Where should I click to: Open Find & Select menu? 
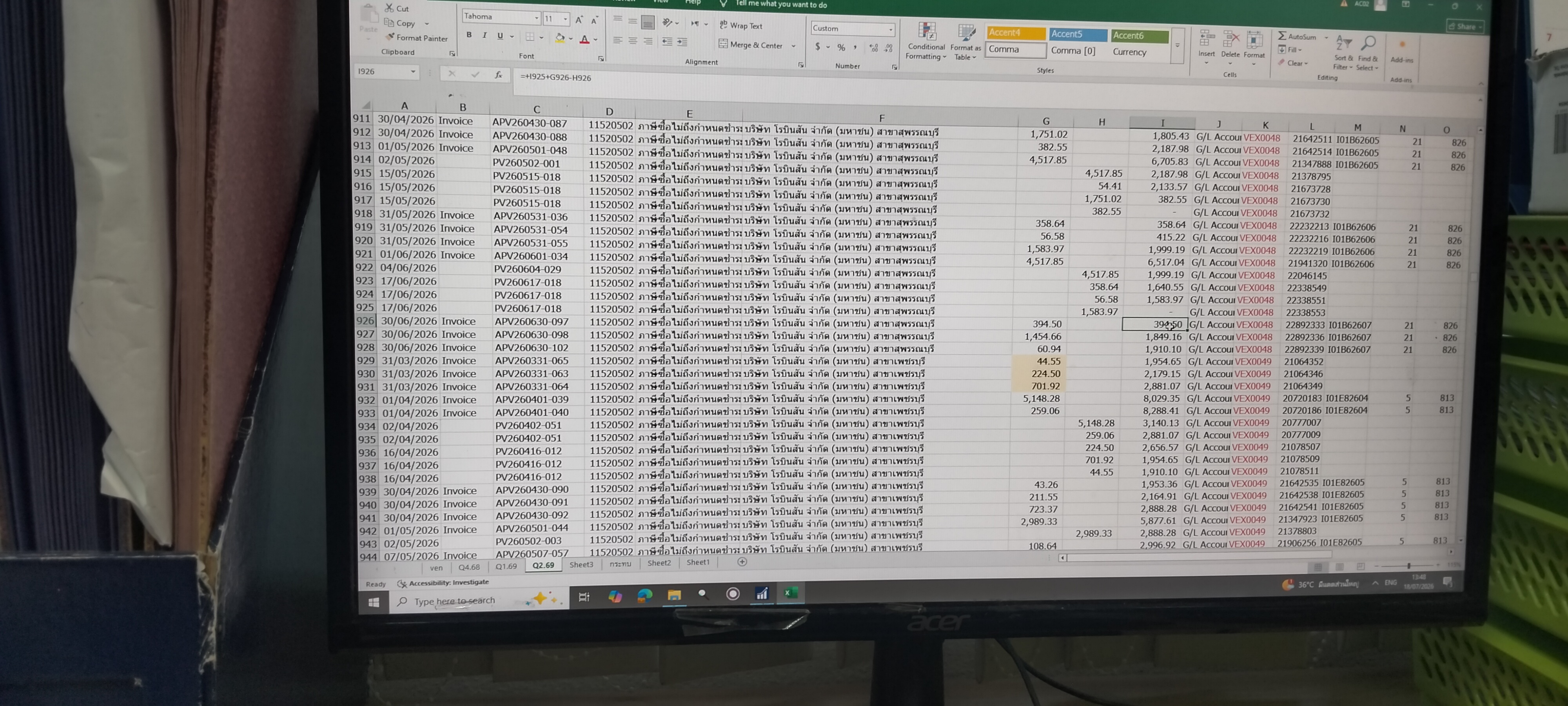pyautogui.click(x=1367, y=54)
